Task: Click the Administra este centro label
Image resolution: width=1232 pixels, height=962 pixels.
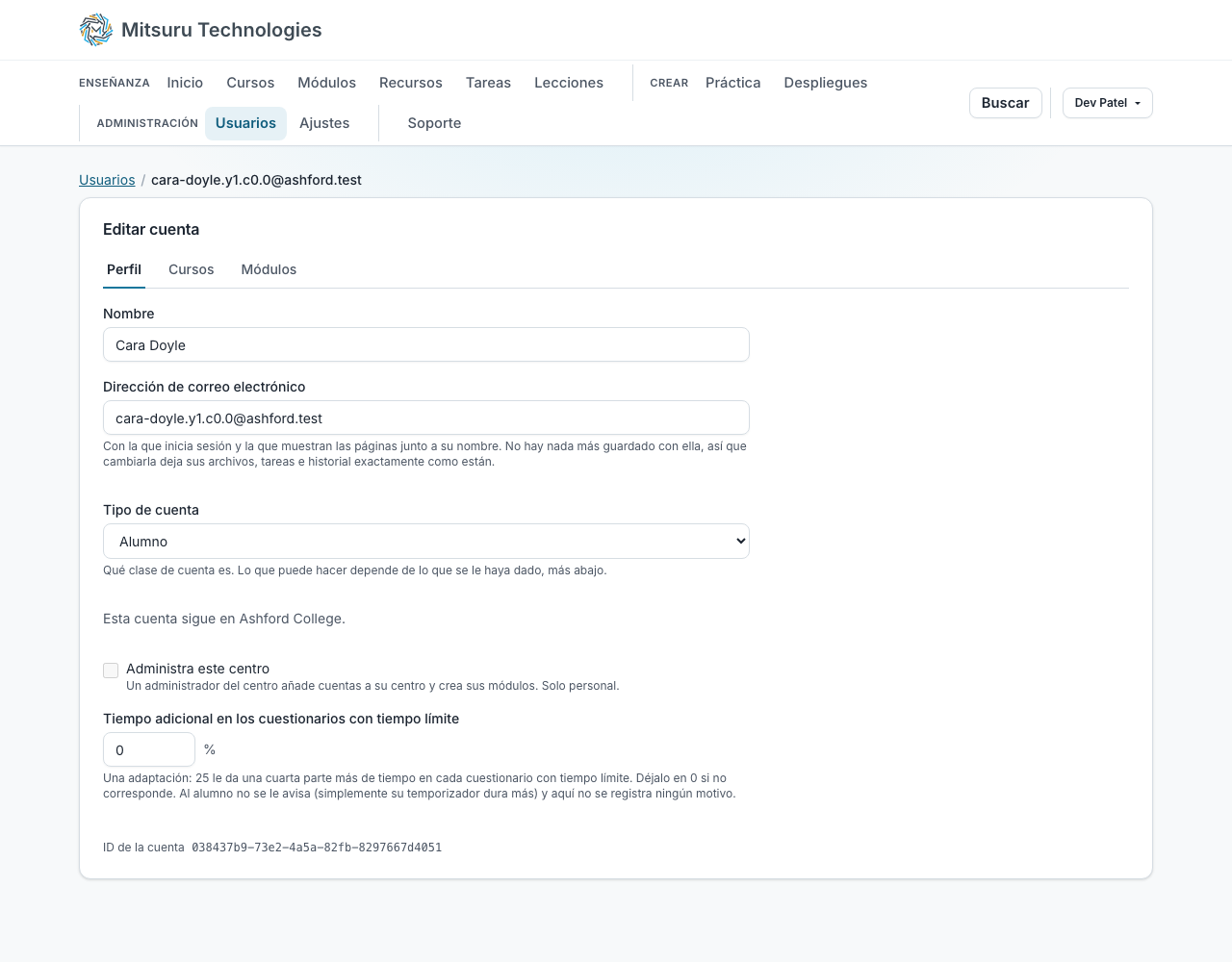Action: [197, 669]
